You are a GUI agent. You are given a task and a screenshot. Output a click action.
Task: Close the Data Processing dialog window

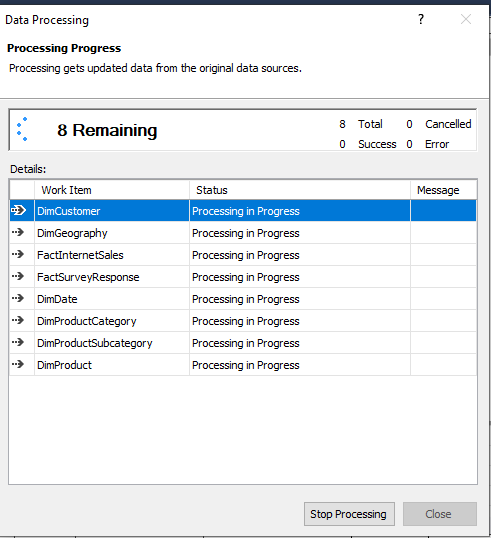pos(466,19)
